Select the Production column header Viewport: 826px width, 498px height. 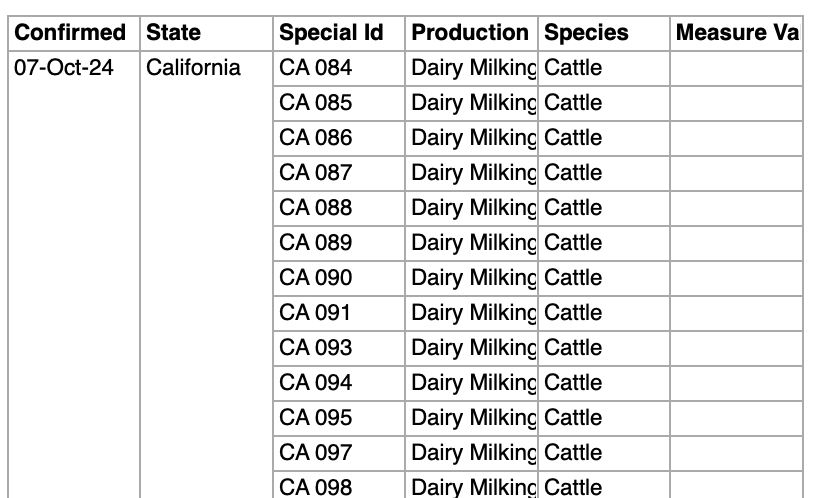point(470,33)
